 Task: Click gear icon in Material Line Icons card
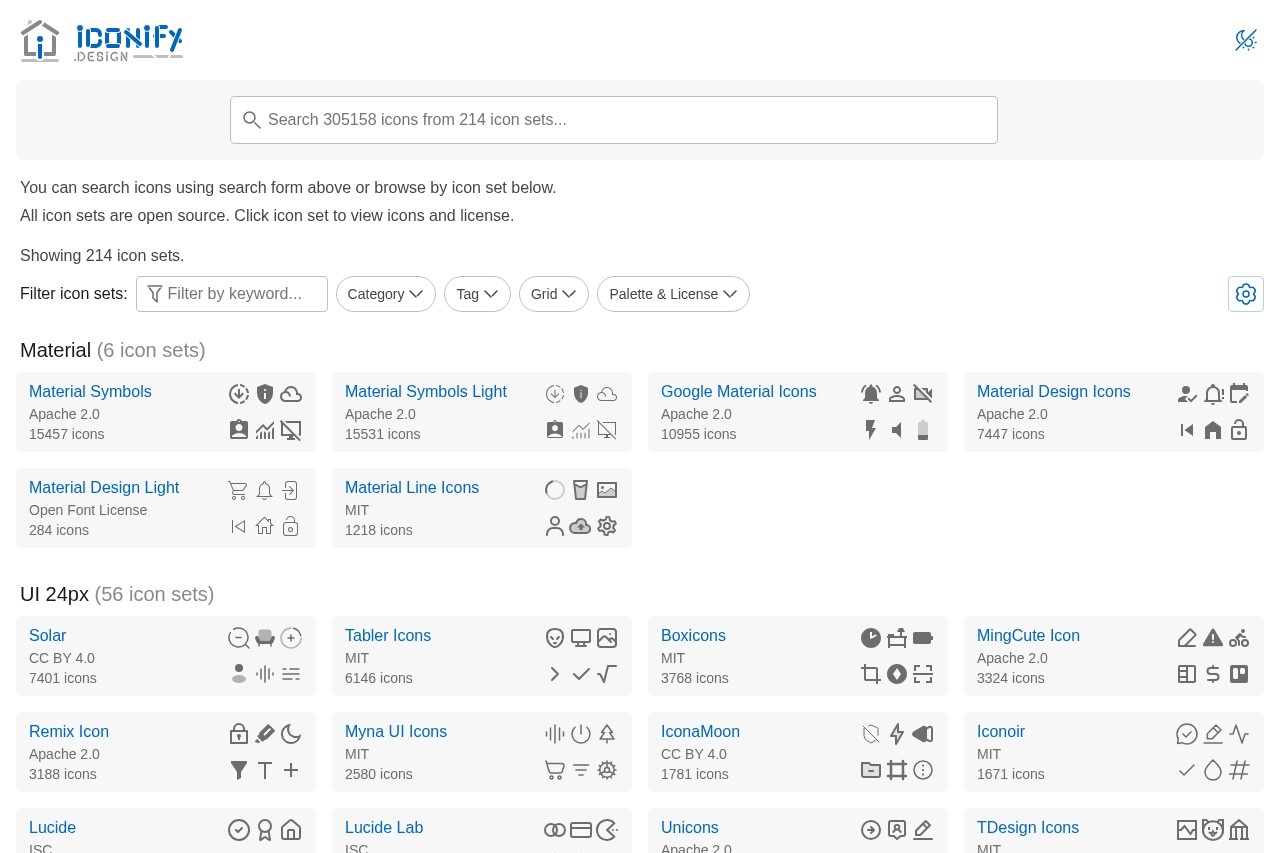[x=607, y=526]
